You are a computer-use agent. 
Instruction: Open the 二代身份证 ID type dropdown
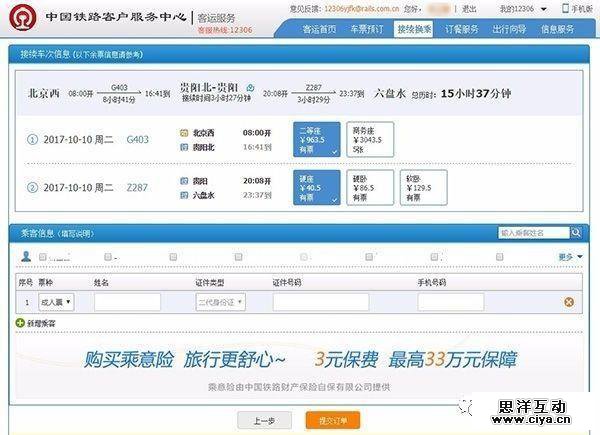(x=219, y=301)
